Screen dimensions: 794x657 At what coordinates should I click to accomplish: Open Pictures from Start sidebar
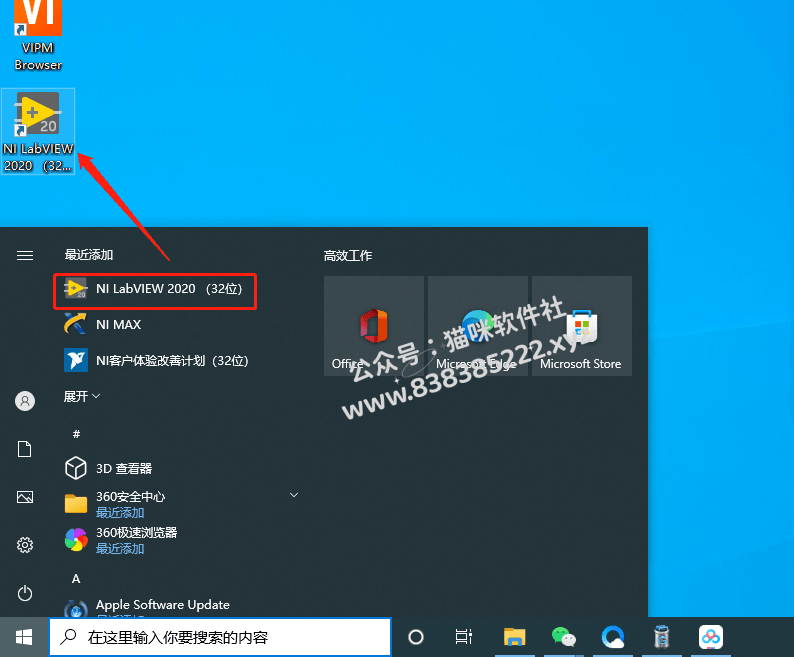(x=25, y=497)
